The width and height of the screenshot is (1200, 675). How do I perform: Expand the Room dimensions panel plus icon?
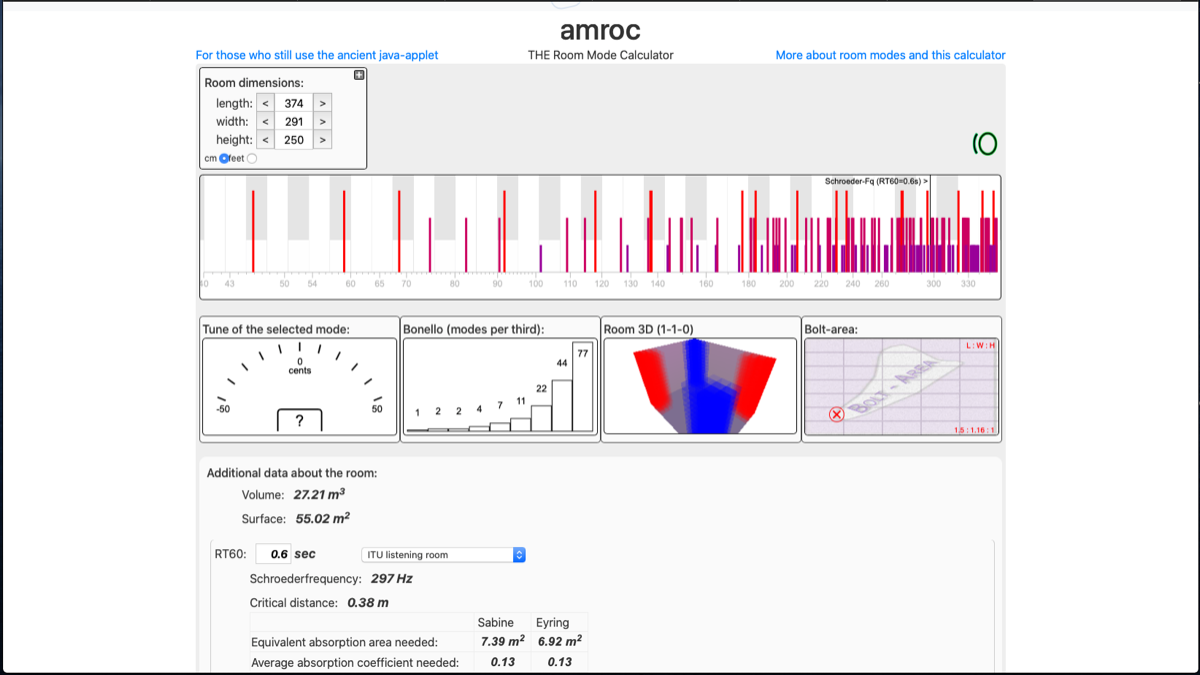click(x=359, y=76)
